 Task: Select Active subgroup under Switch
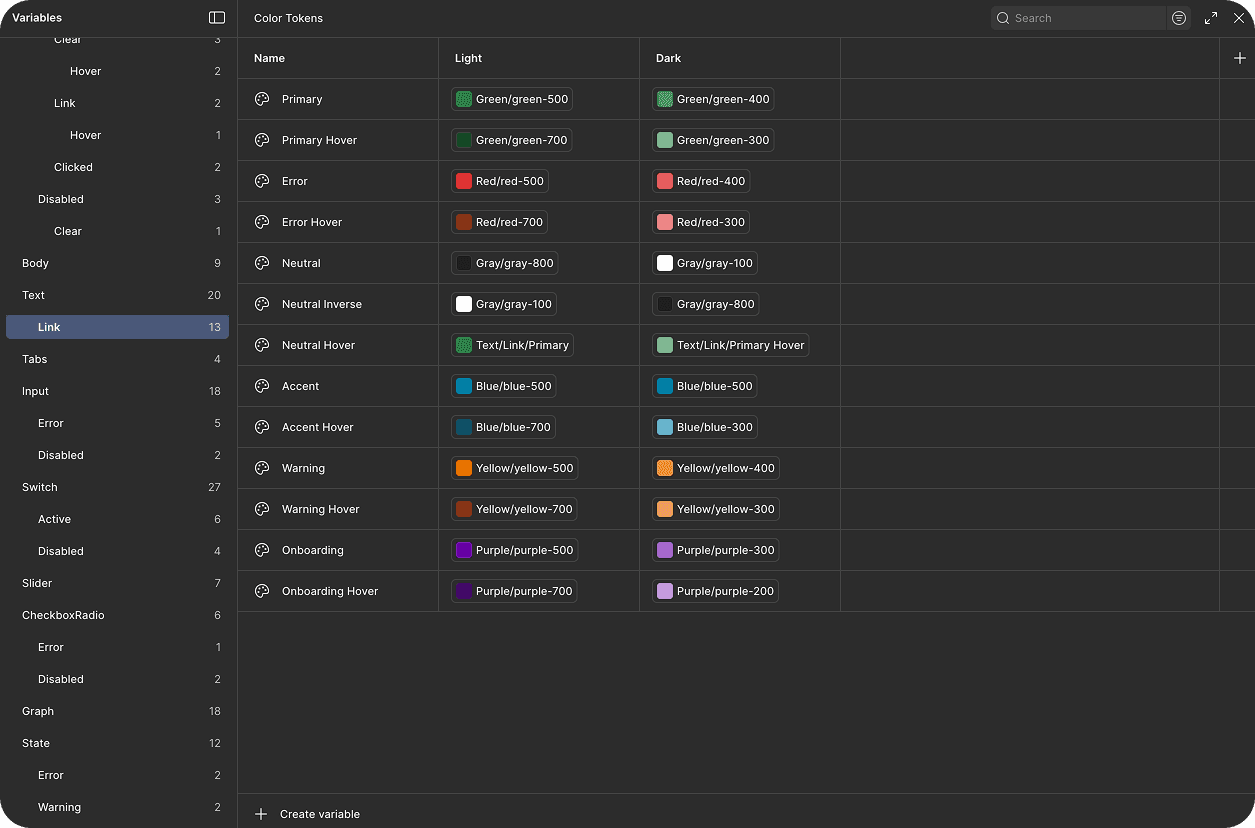pos(118,519)
